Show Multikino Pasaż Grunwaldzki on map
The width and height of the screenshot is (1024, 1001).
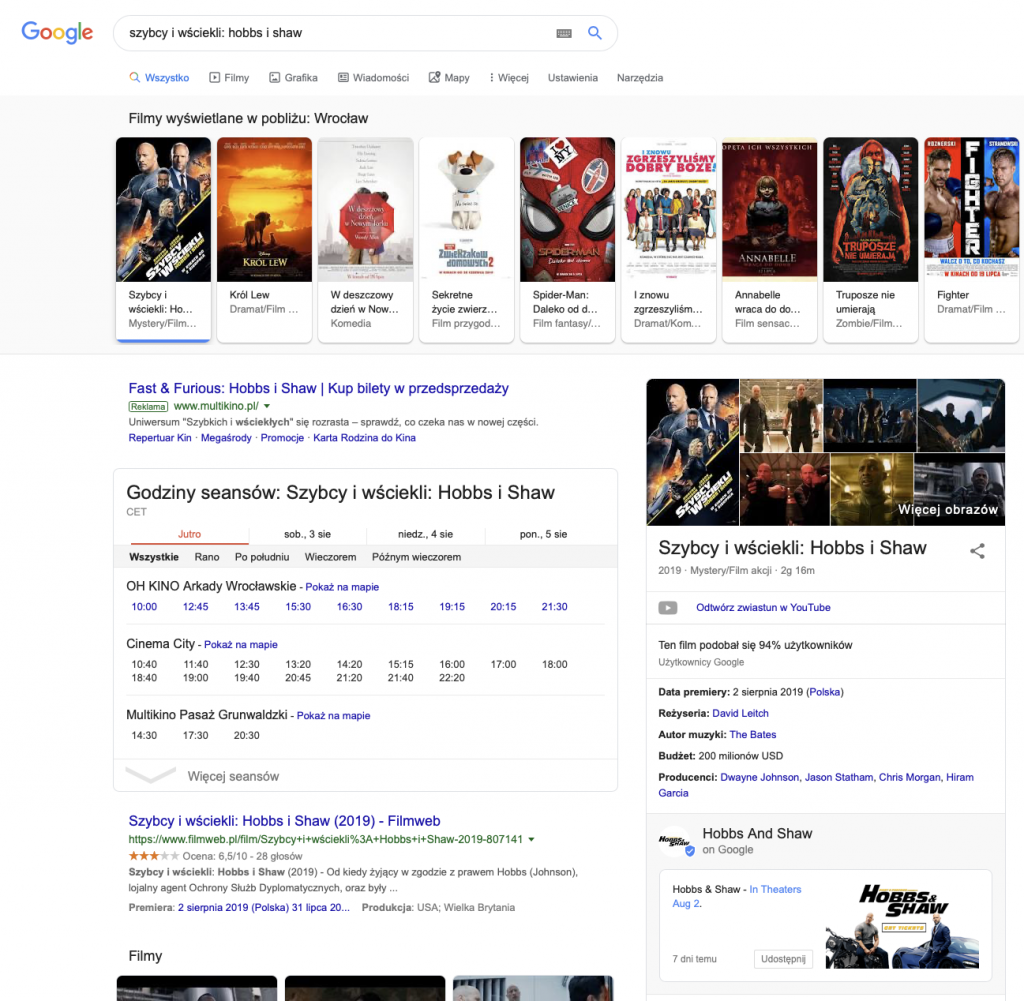(x=334, y=716)
